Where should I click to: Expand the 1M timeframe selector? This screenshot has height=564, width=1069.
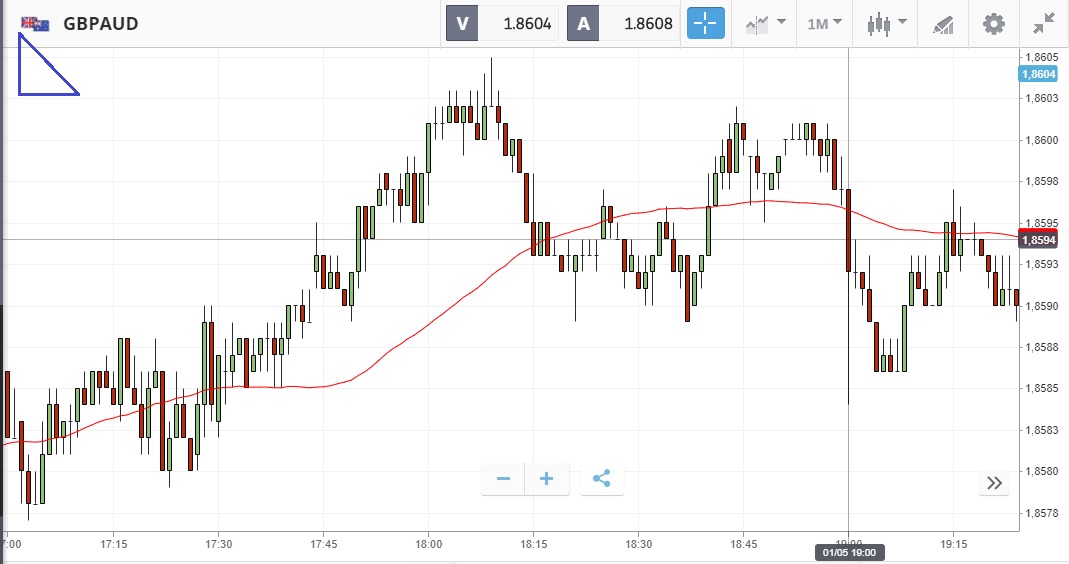pyautogui.click(x=824, y=24)
